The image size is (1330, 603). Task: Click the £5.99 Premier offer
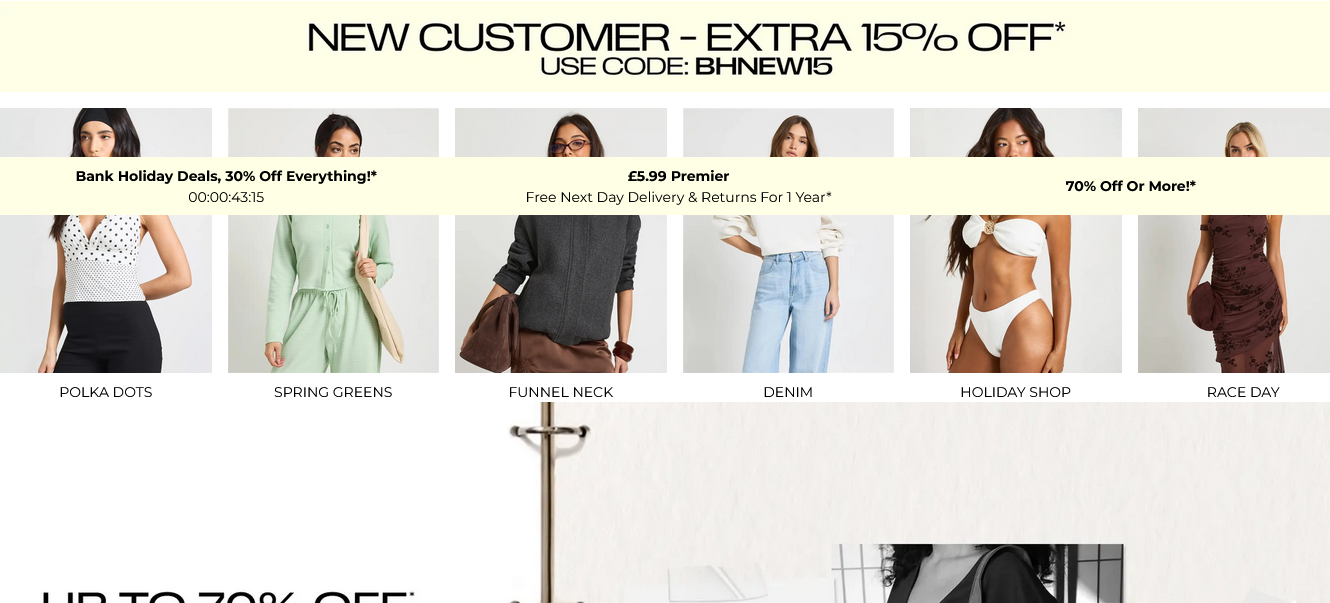tap(678, 176)
